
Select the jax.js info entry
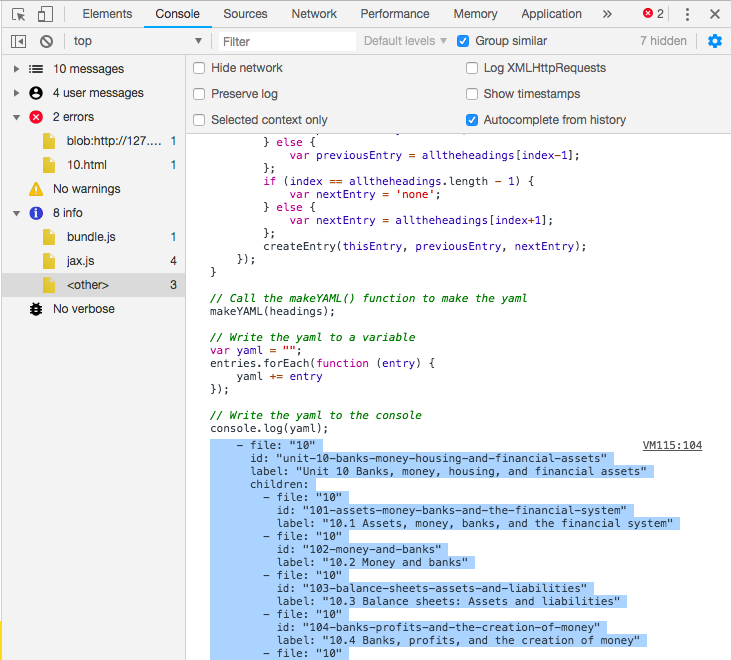(94, 261)
